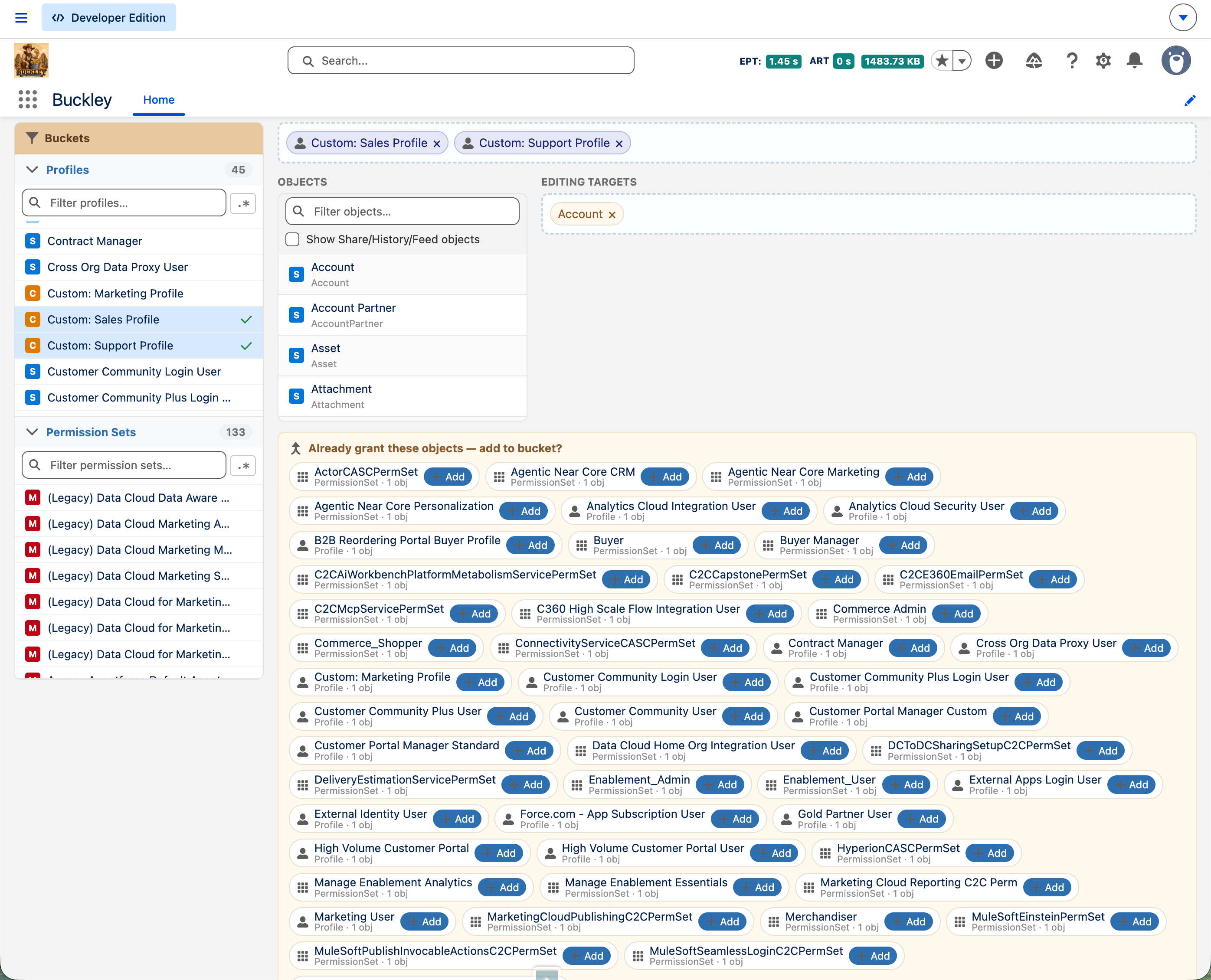This screenshot has width=1211, height=980.
Task: Select (Legacy) Data Cloud Data Aware permission set
Action: pos(138,498)
